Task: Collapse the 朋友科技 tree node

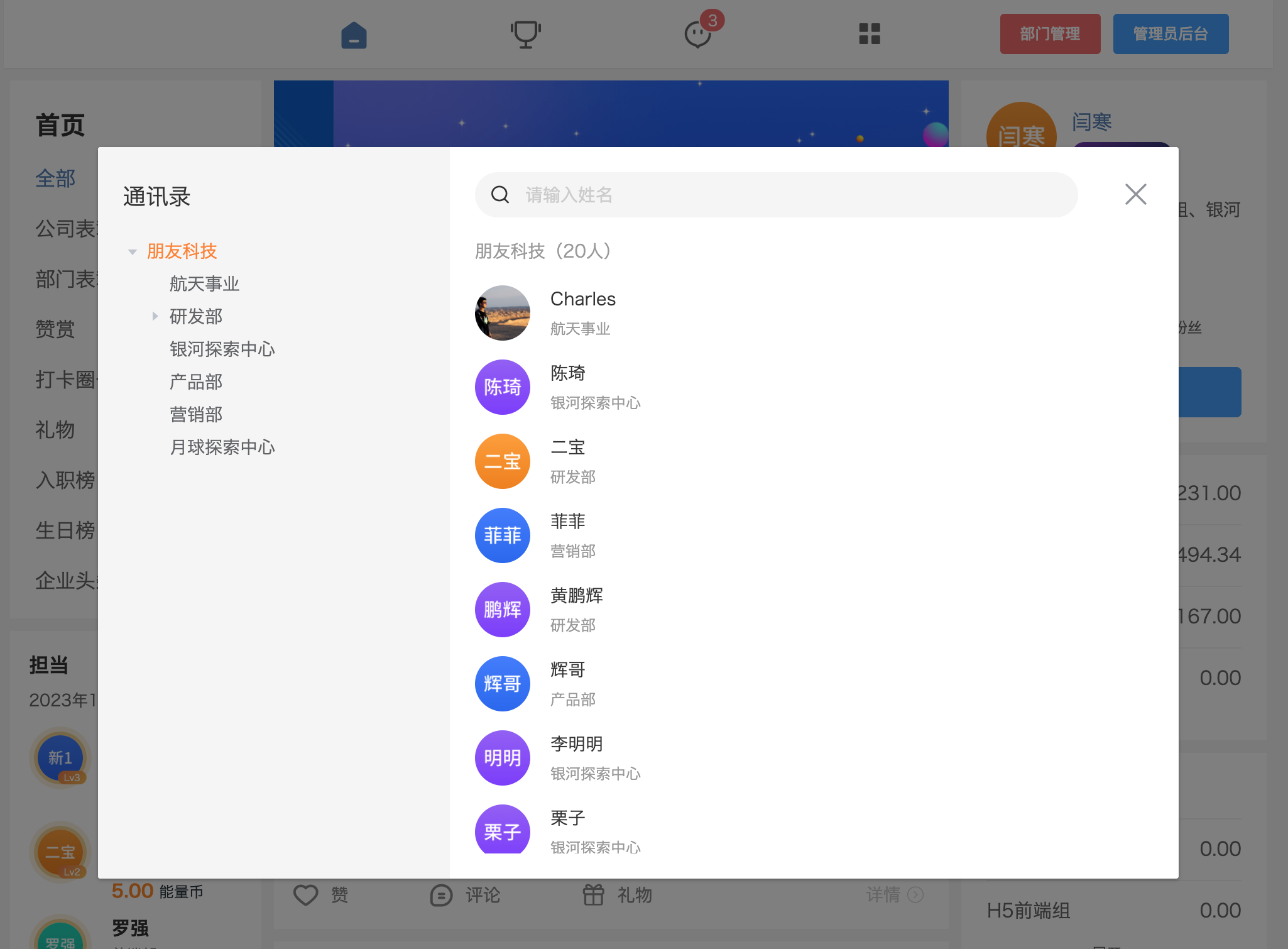Action: tap(133, 252)
